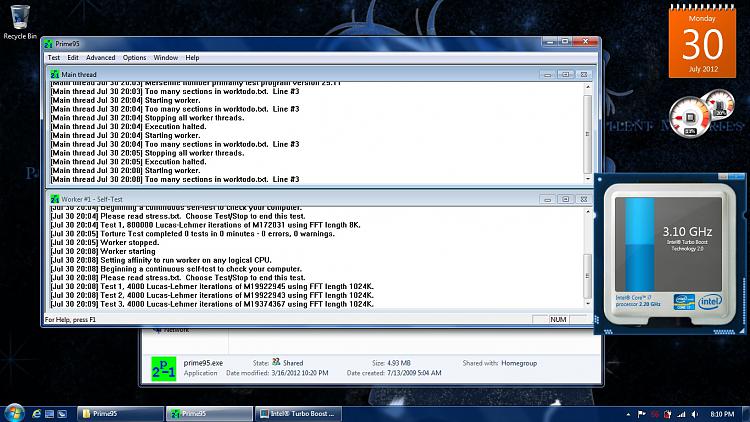Minimize the Worker #1 Self-Test sub-window
Screen dimensions: 750x422
coord(548,200)
